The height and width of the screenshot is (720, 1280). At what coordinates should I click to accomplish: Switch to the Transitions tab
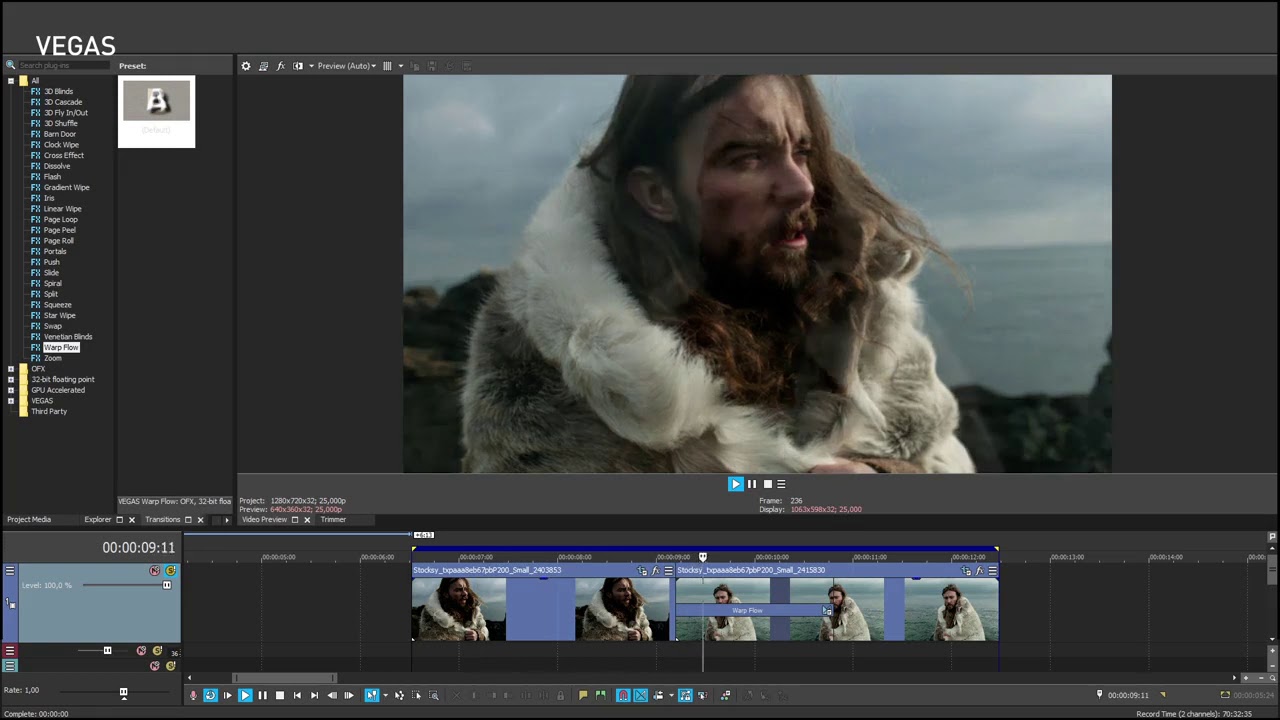[x=163, y=520]
